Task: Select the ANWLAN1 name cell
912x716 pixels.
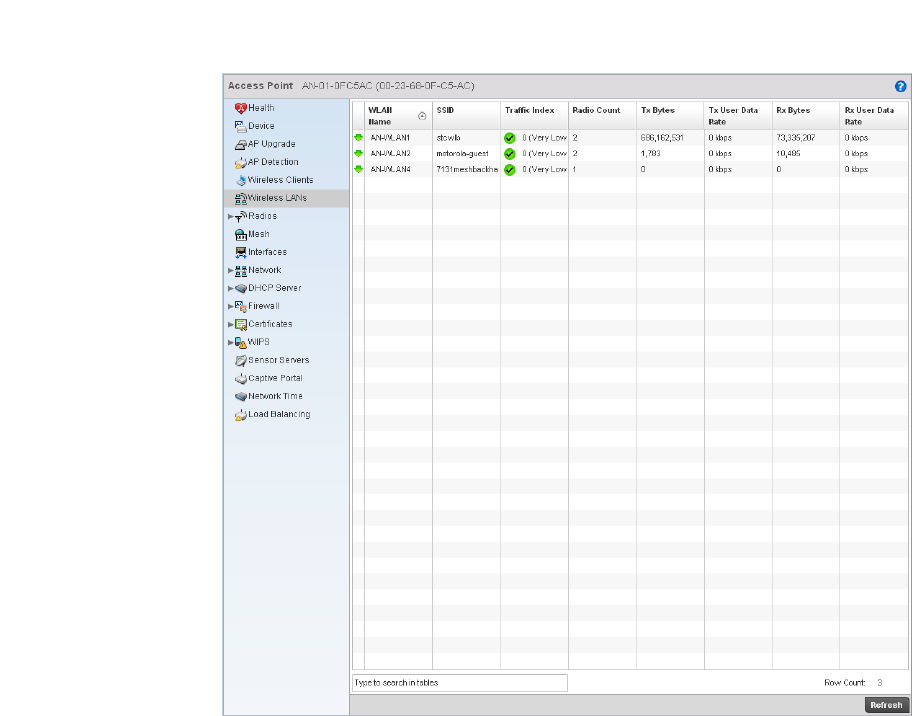Action: 390,138
